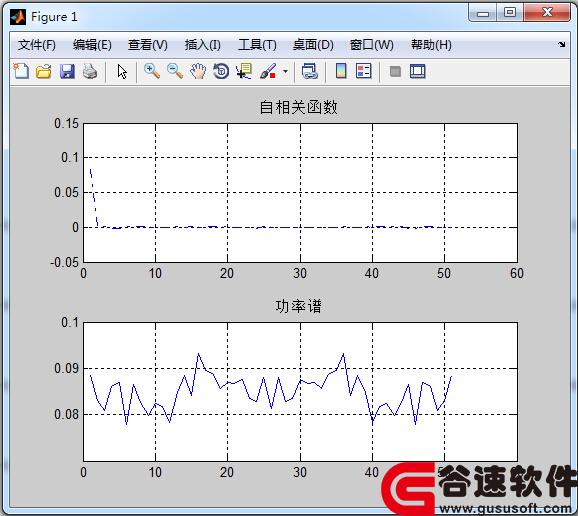Click the dock figure arrow
The width and height of the screenshot is (578, 516).
click(x=561, y=45)
